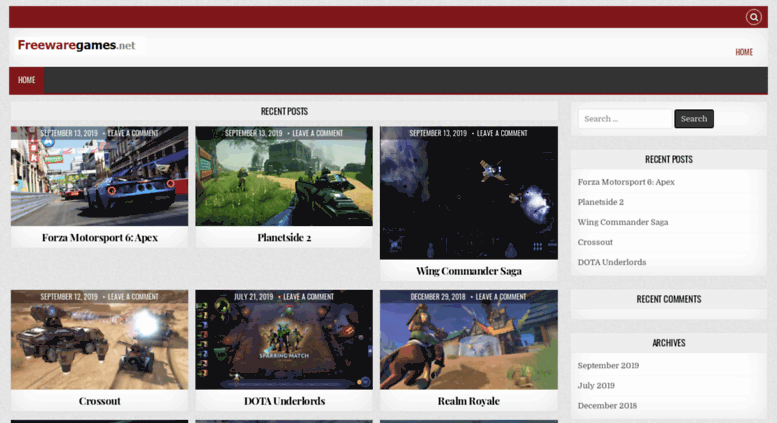
Task: Select HOME in the upper right menu
Action: coord(744,52)
